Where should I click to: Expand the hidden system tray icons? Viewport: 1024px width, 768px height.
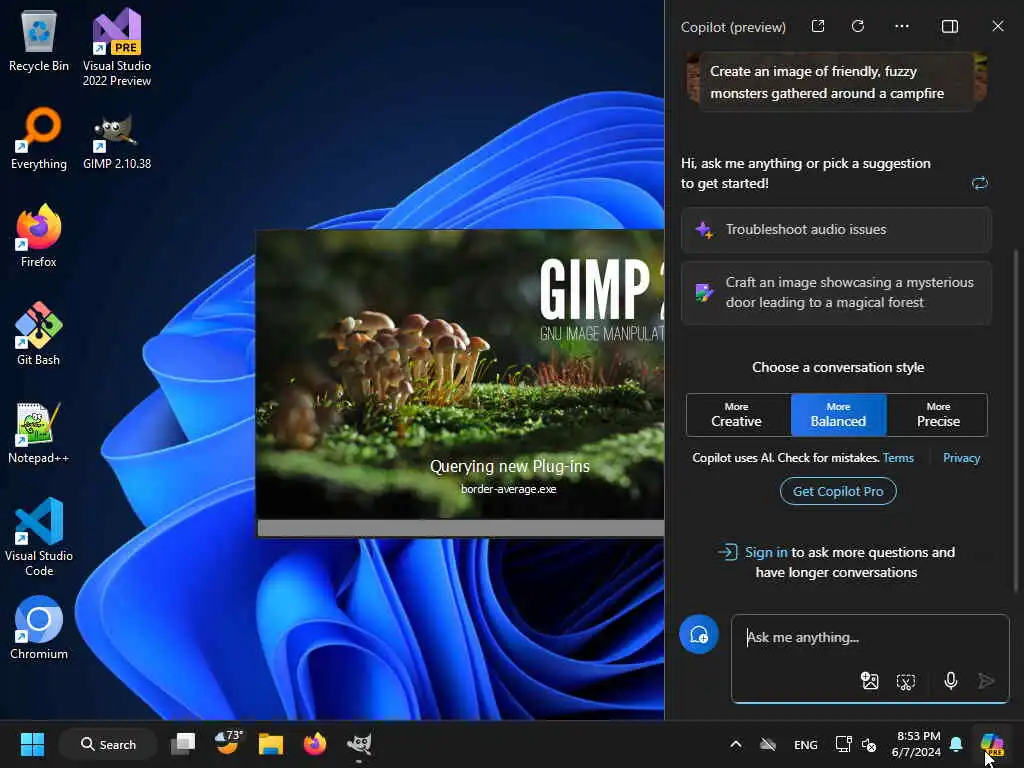tap(735, 744)
